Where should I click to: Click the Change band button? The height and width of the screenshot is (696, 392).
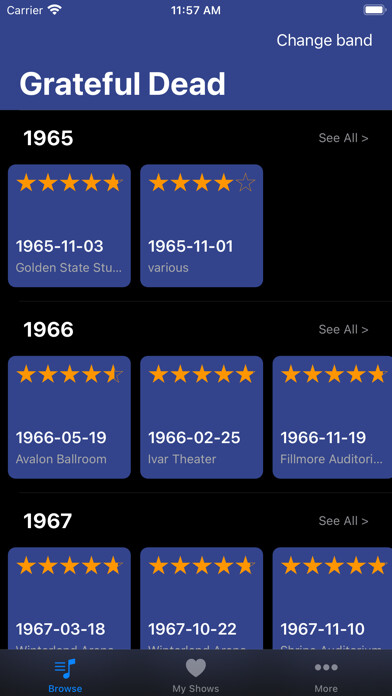coord(324,40)
